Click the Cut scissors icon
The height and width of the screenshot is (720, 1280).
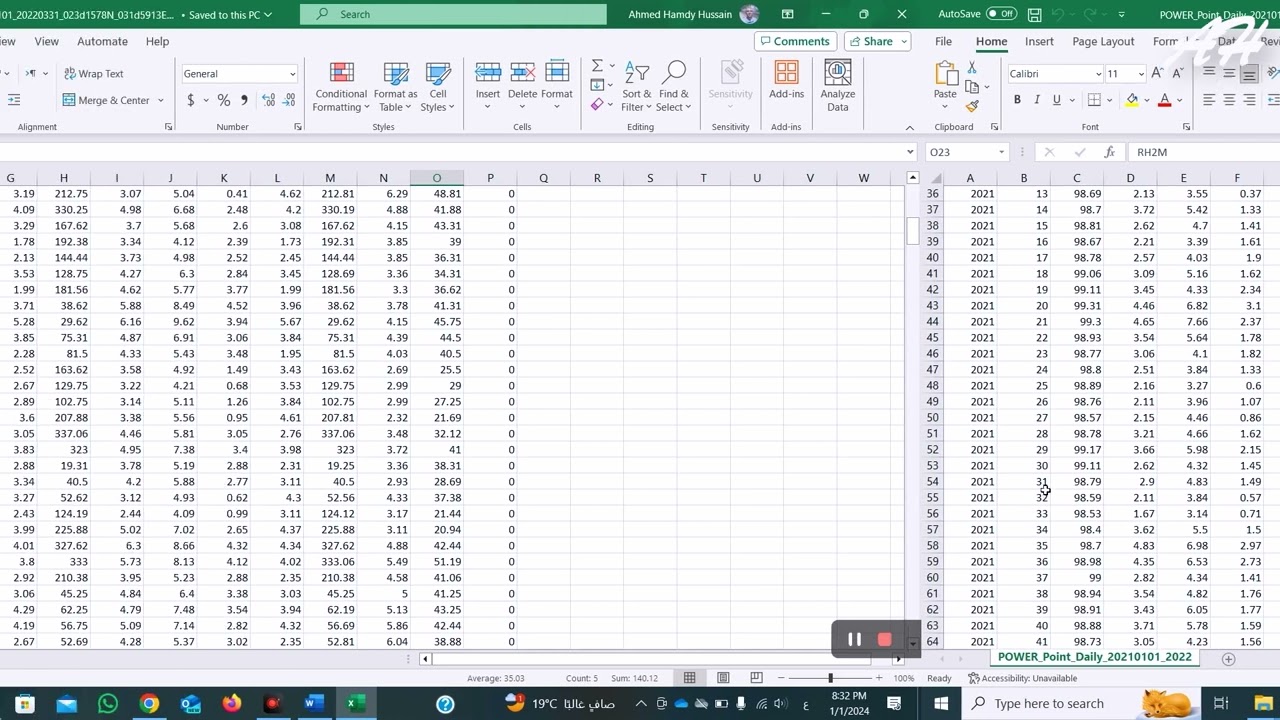pyautogui.click(x=971, y=67)
